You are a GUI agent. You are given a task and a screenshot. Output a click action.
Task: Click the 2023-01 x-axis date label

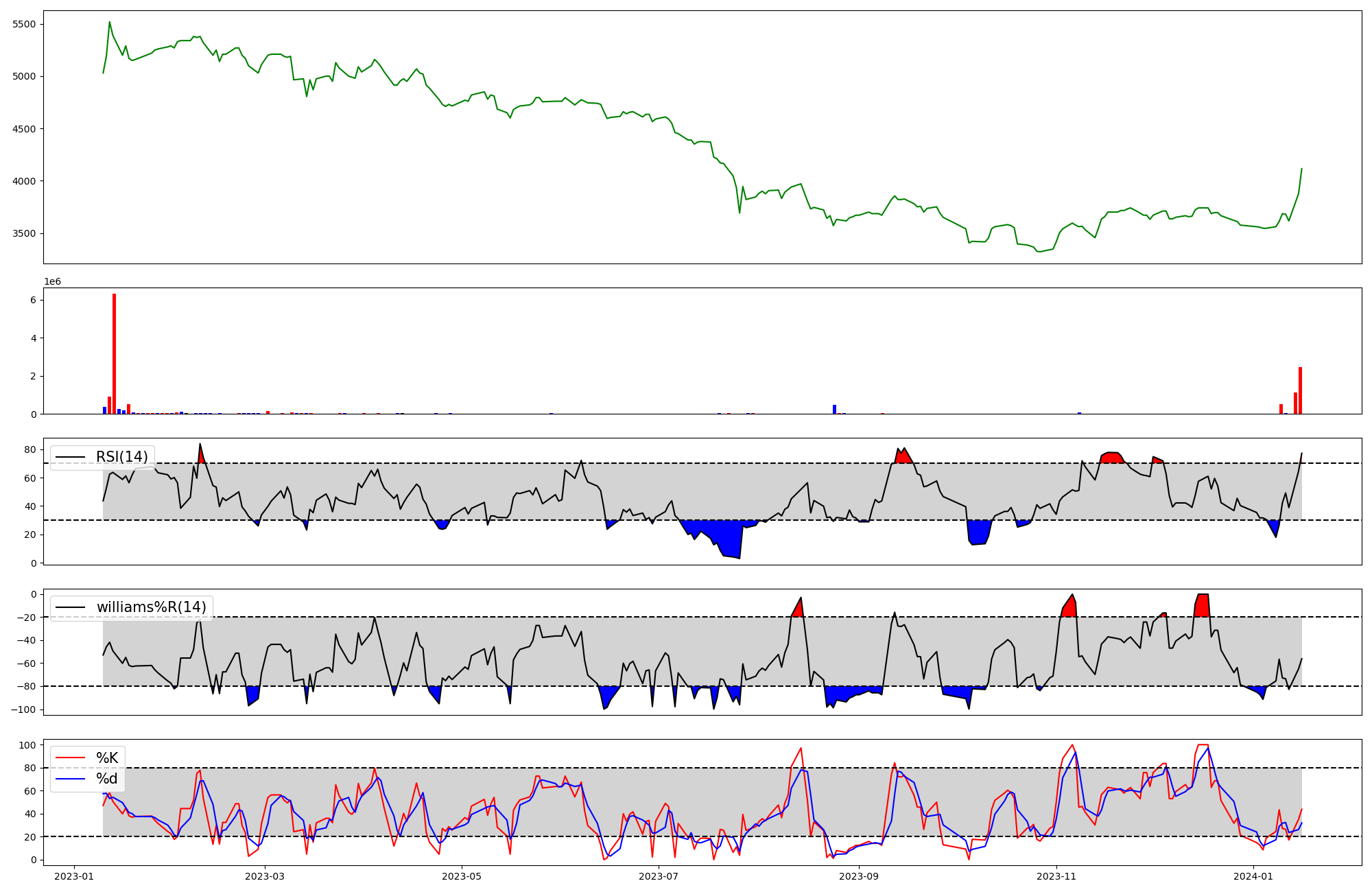point(73,876)
